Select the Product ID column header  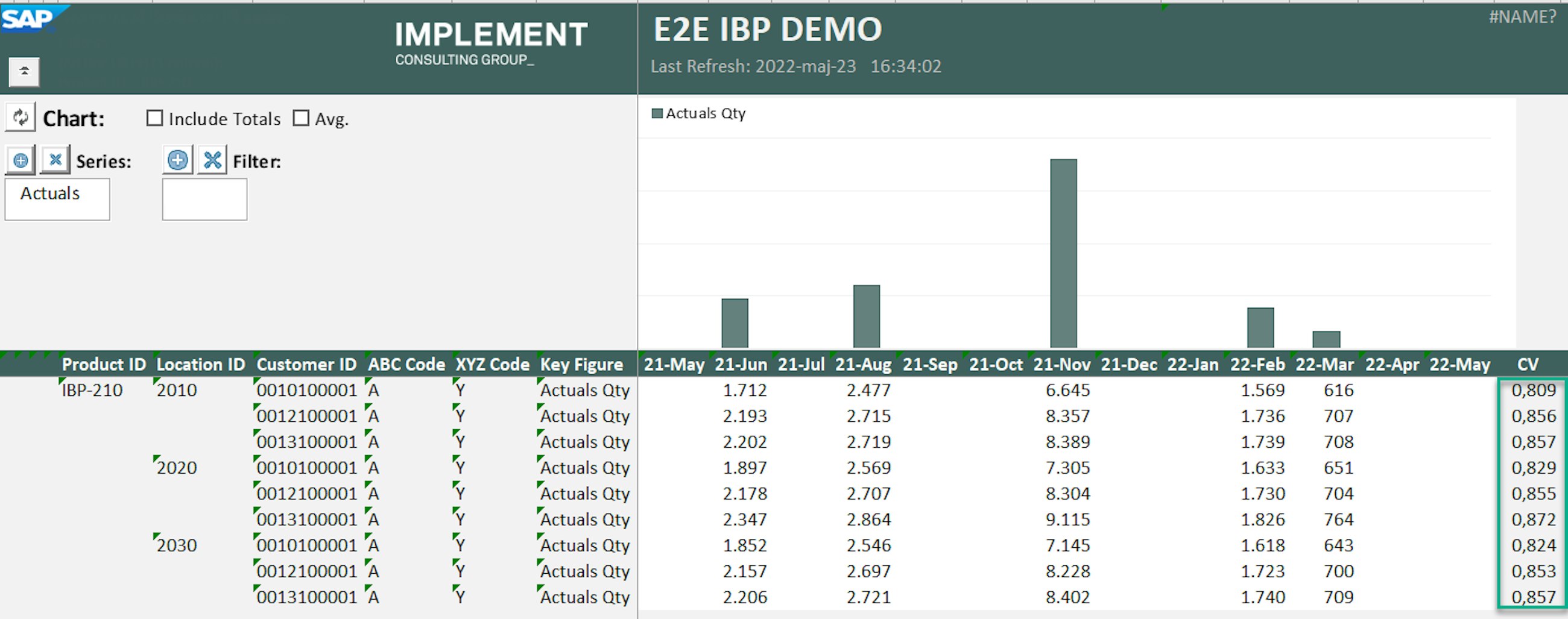tap(104, 364)
